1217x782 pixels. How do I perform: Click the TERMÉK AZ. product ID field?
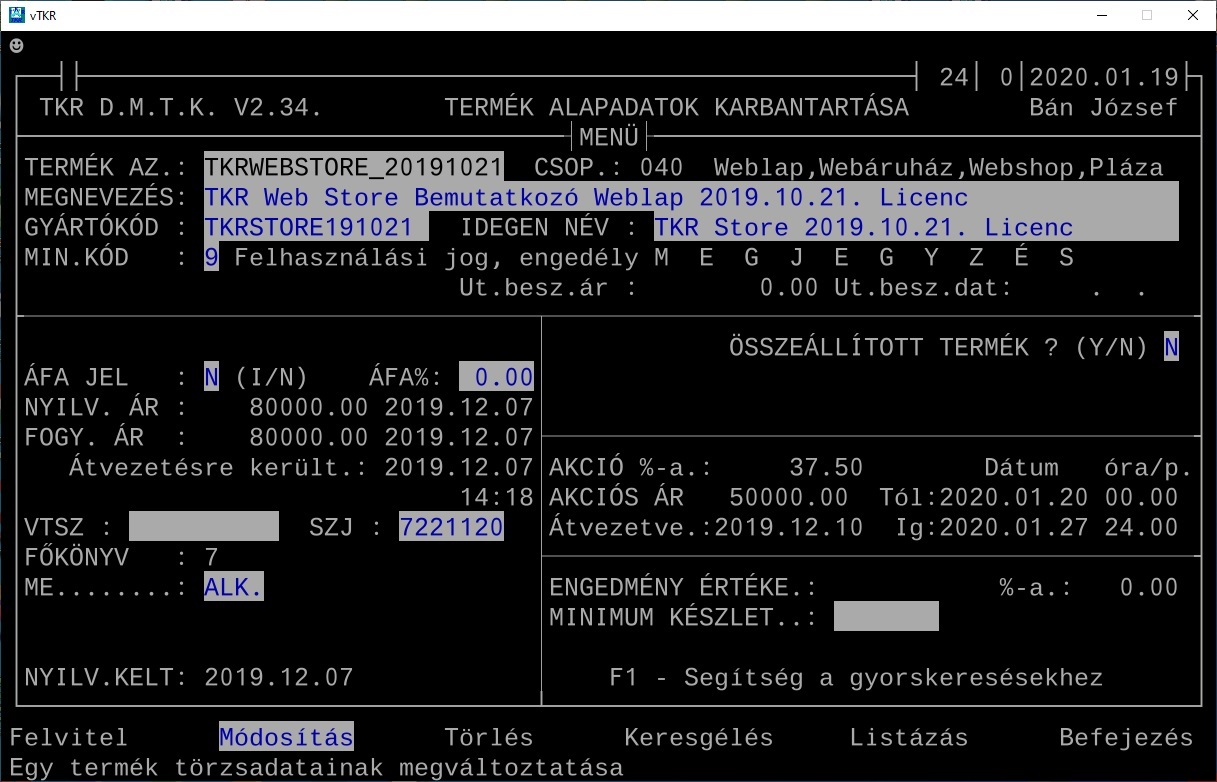(354, 168)
